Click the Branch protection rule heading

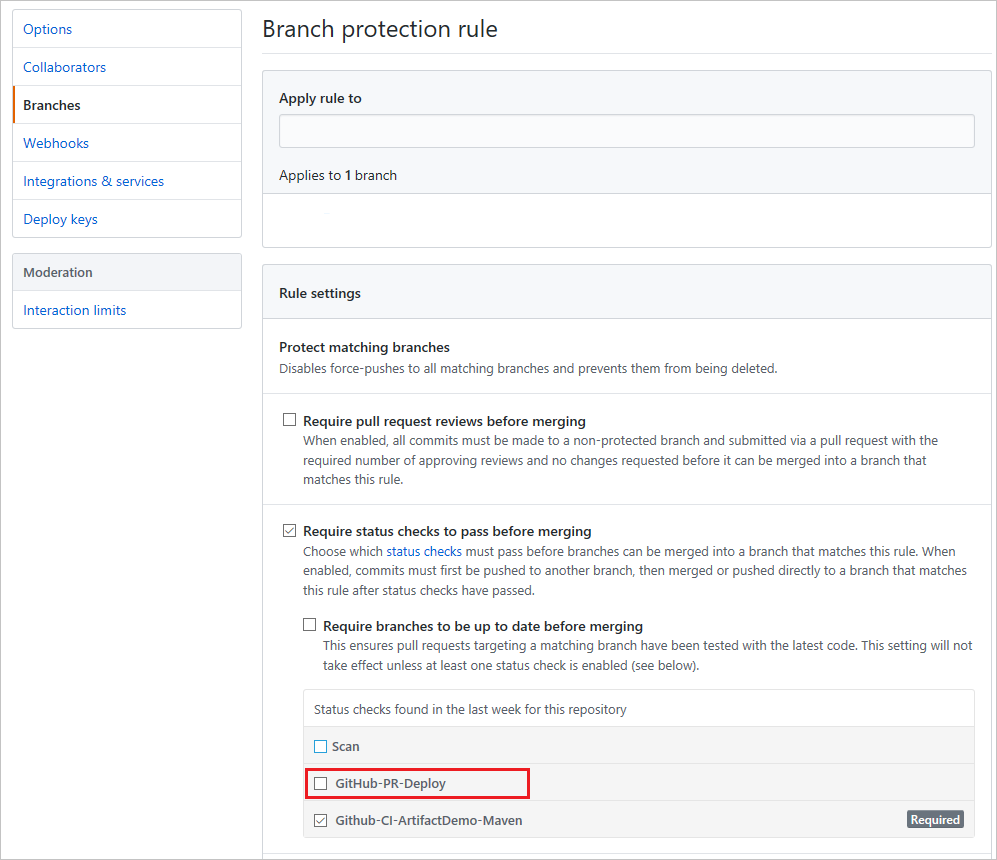380,30
